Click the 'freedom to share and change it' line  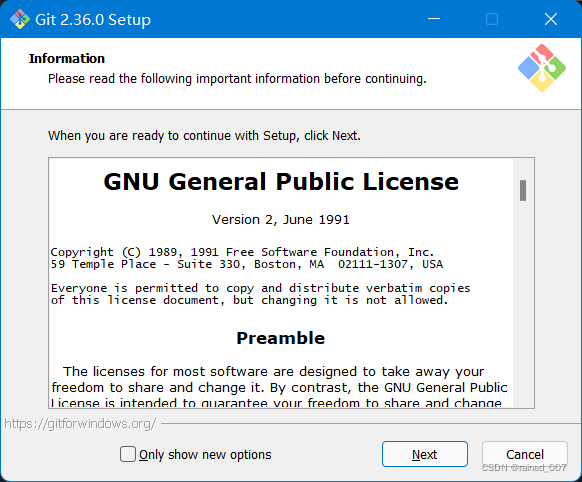pyautogui.click(x=279, y=387)
